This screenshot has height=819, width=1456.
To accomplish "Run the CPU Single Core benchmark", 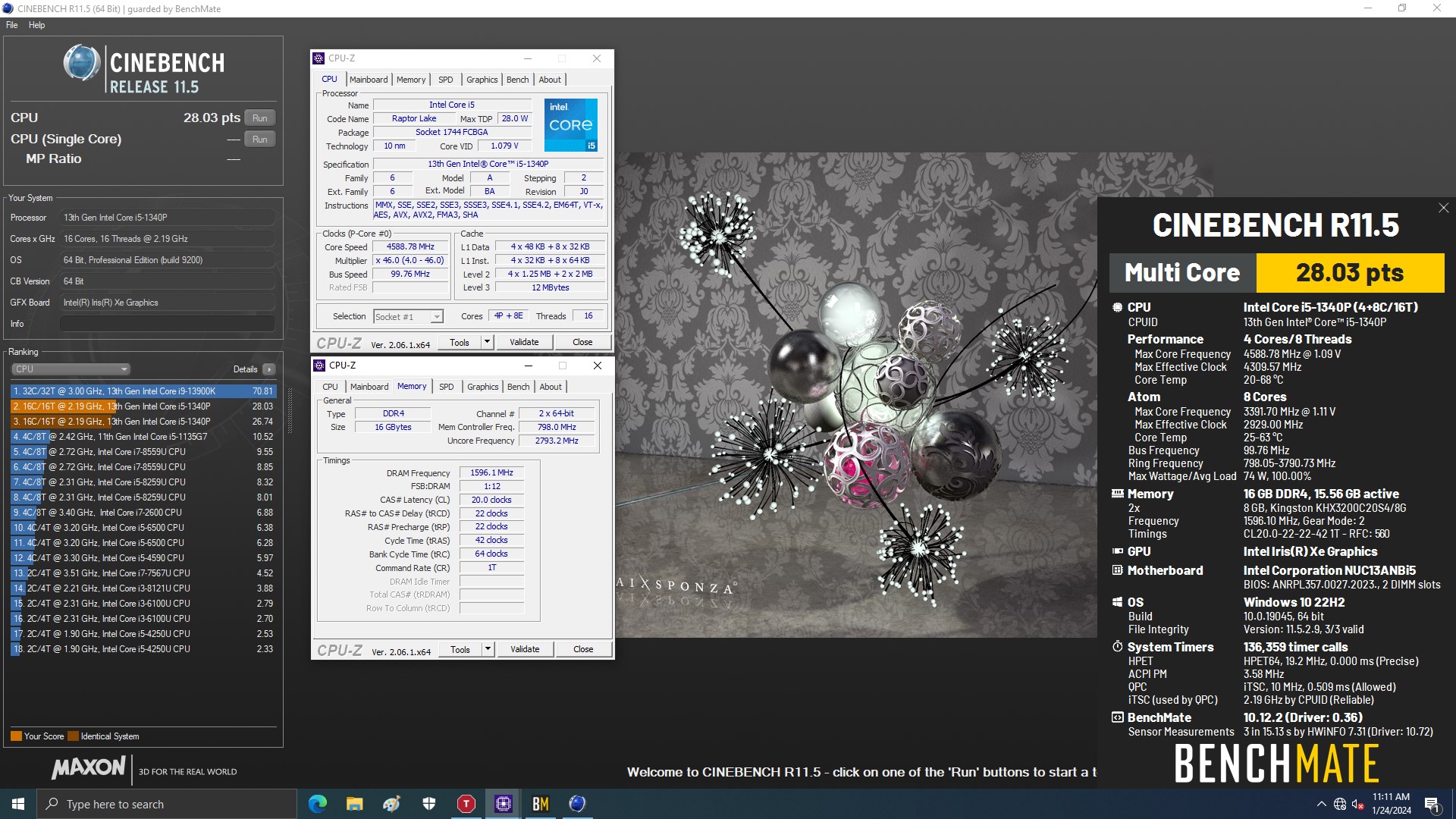I will [260, 140].
